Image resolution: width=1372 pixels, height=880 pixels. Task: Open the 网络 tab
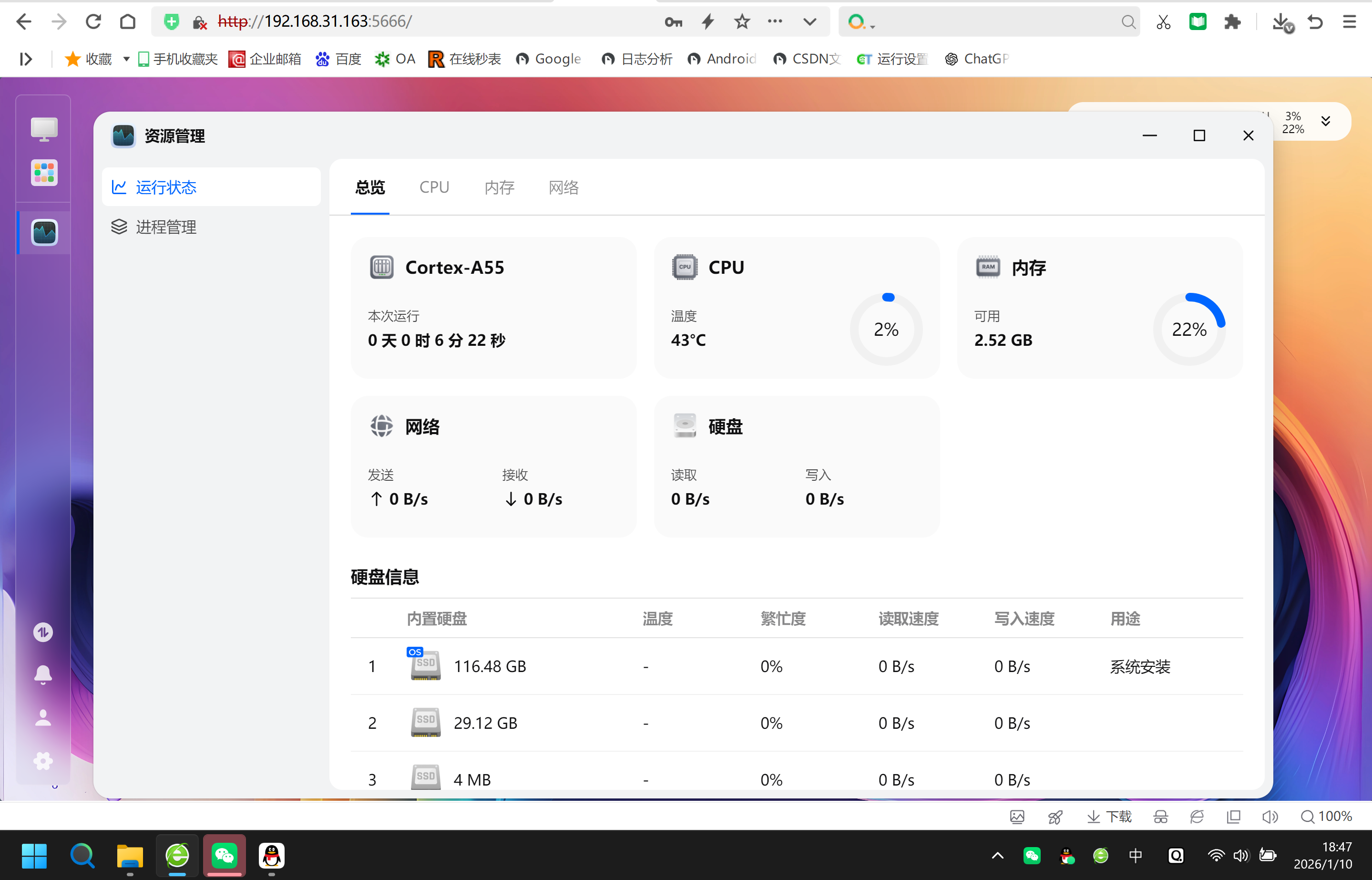point(563,187)
